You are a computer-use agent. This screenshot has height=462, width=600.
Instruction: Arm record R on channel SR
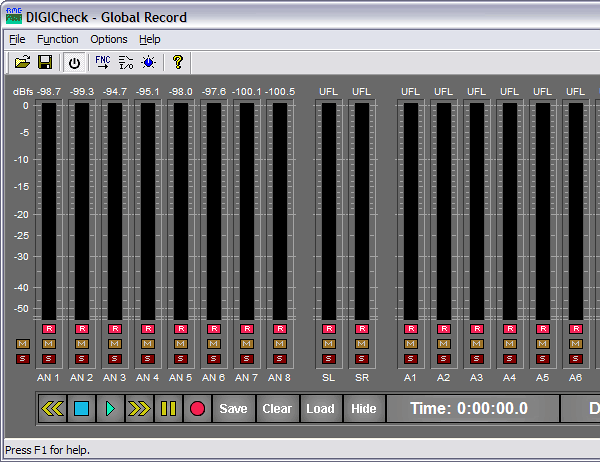pos(362,329)
